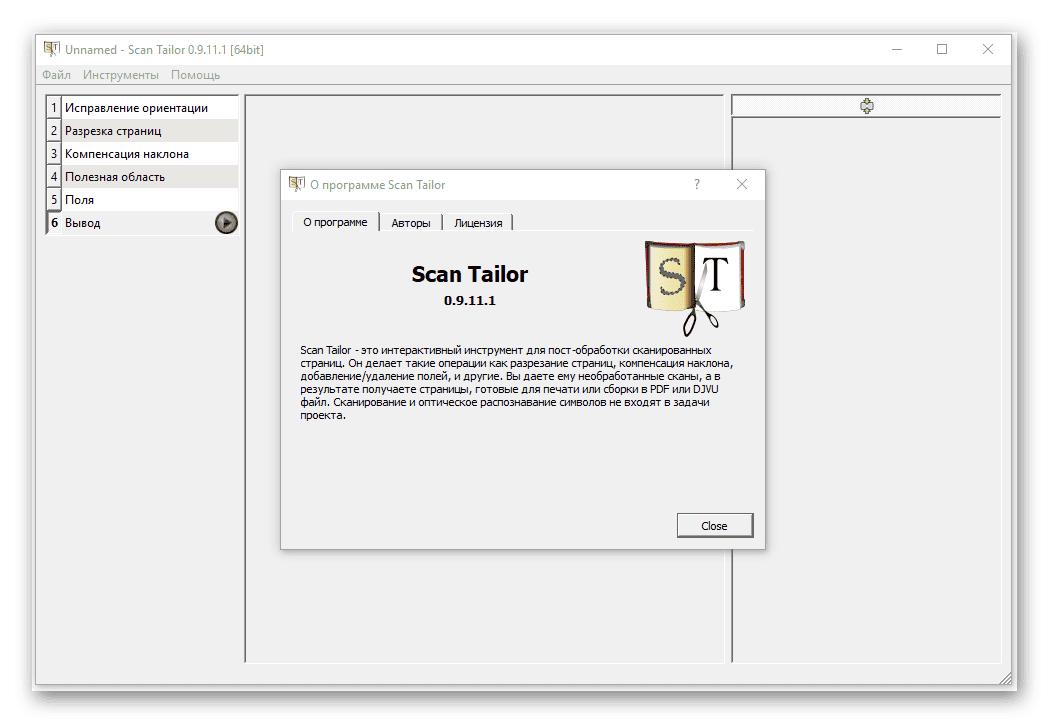Open the Помощь menu
Screen dimensions: 1049x723
[195, 75]
